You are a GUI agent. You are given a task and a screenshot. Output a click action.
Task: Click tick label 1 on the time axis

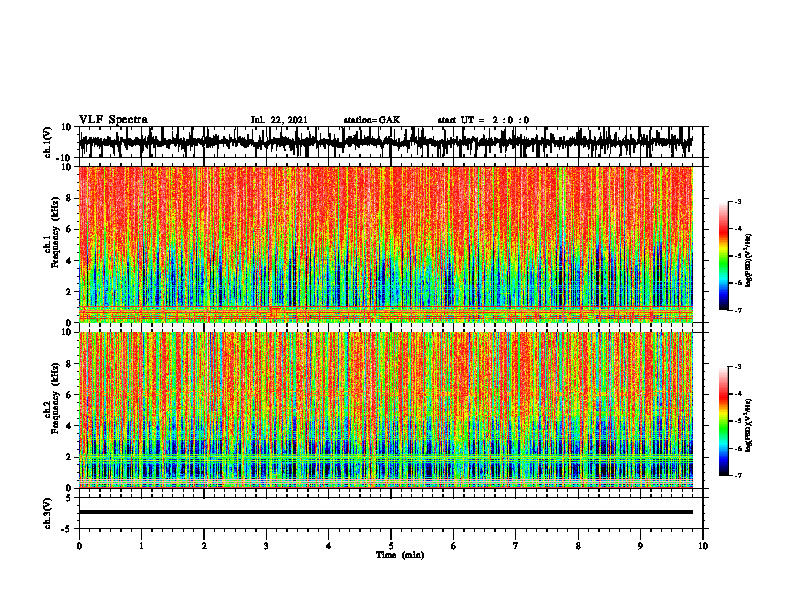click(141, 546)
